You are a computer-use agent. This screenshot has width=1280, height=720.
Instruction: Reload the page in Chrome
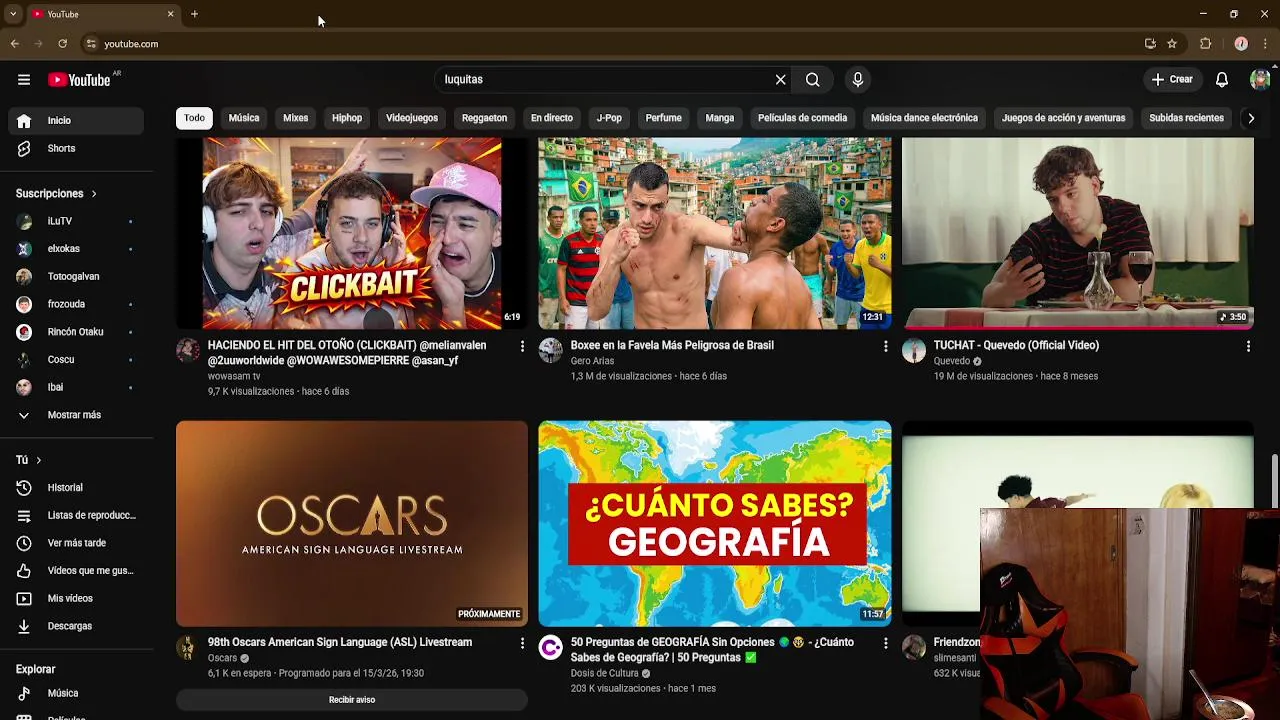pyautogui.click(x=62, y=44)
